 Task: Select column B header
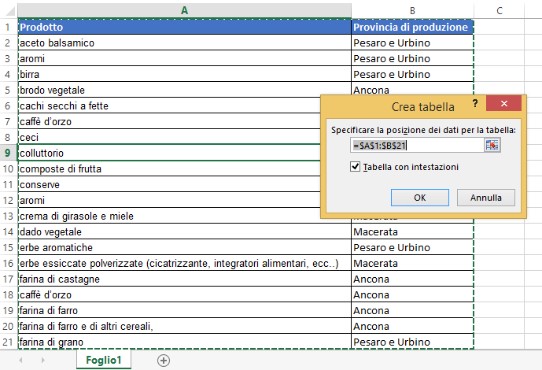pyautogui.click(x=412, y=10)
